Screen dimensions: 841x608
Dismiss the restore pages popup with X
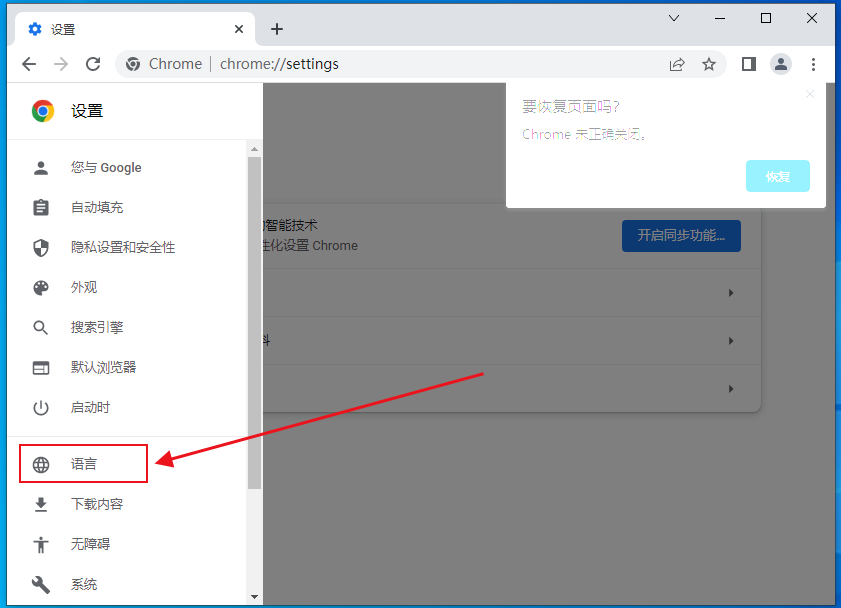tap(810, 94)
